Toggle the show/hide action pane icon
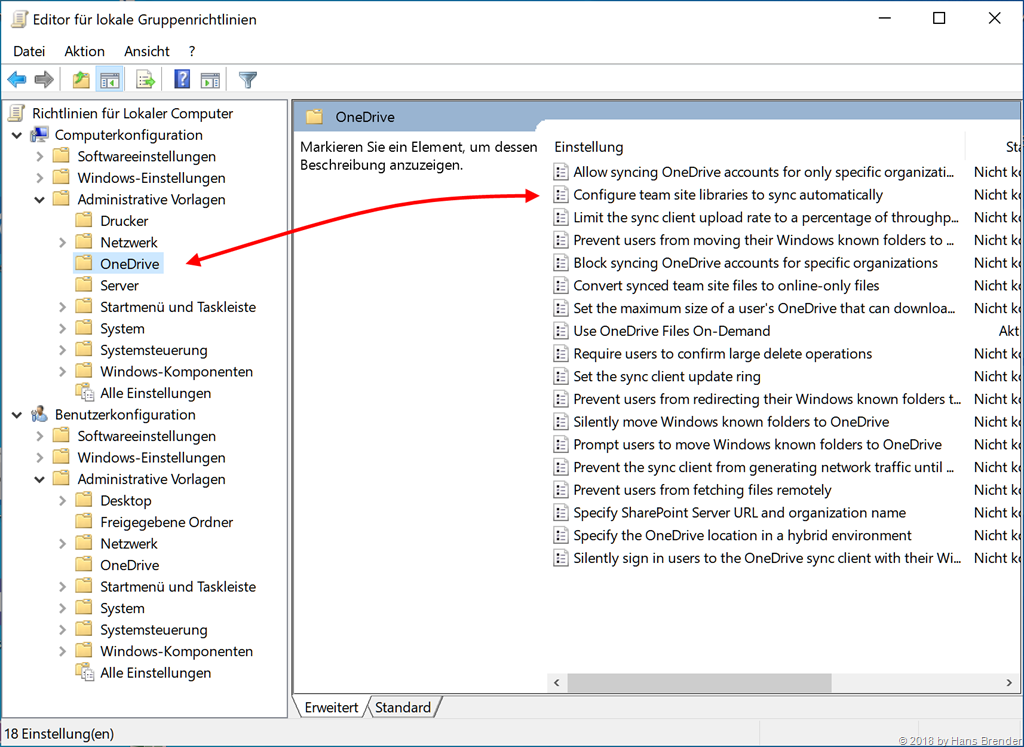 point(210,80)
